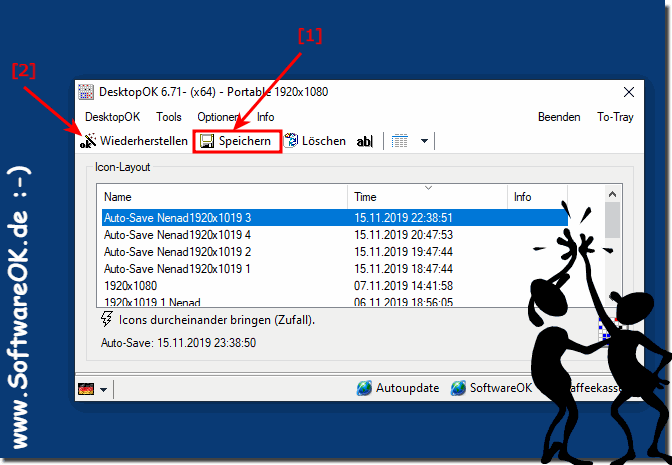This screenshot has height=465, width=672.
Task: Open the list view dropdown arrow
Action: (x=424, y=141)
